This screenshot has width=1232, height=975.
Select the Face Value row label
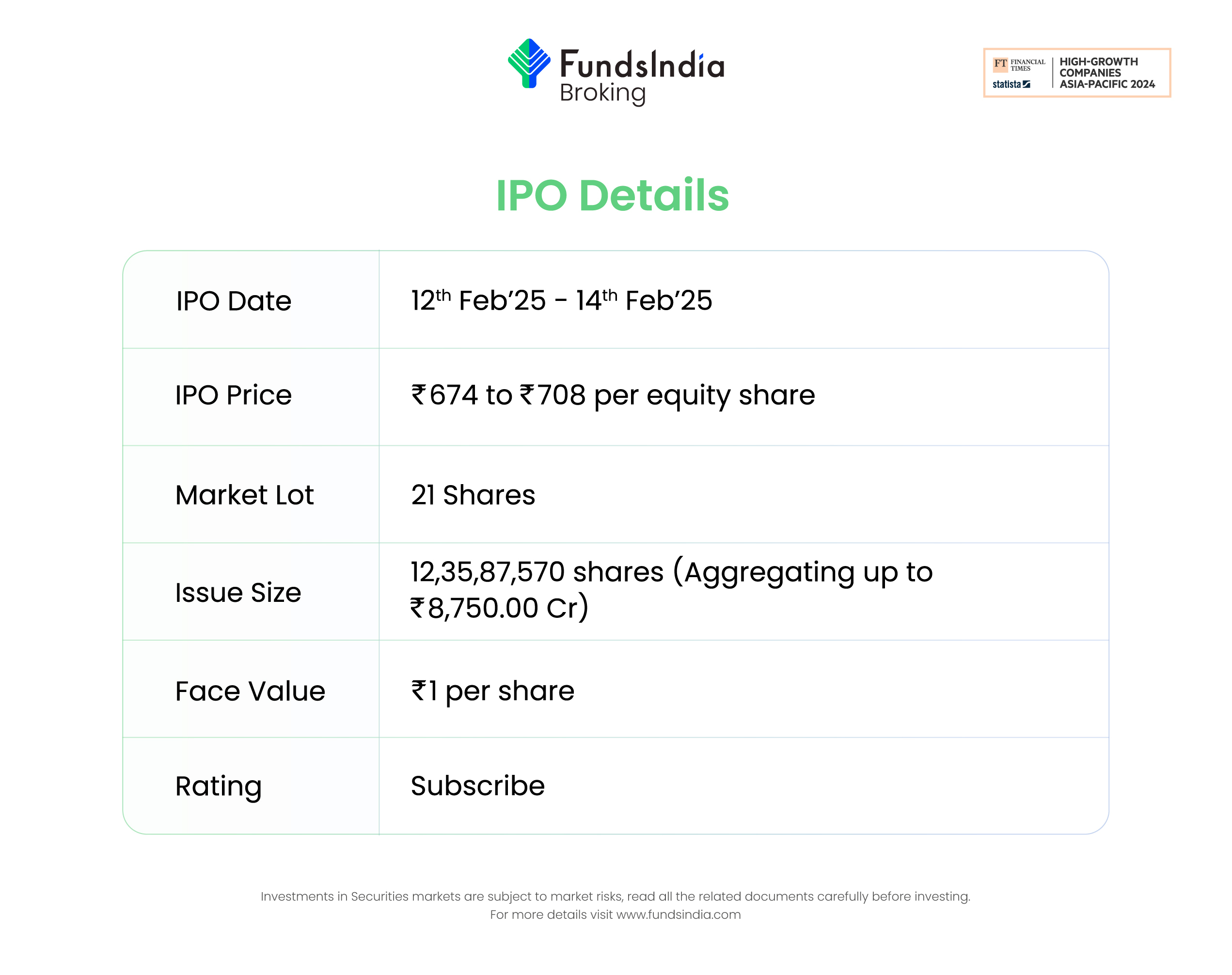[x=250, y=692]
